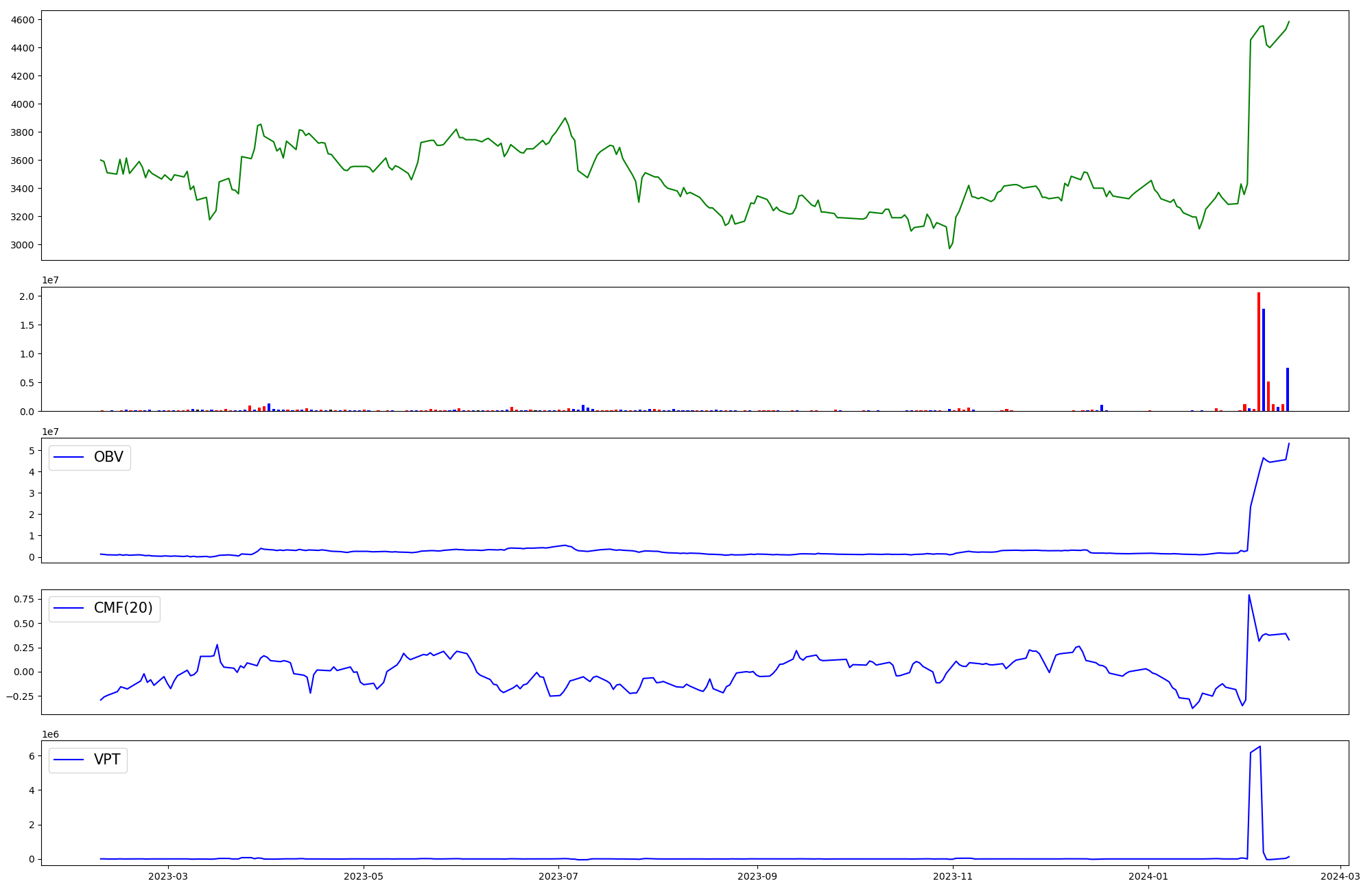Click the 2023-07 x-axis date label
Screen dimensions: 1372x892
[558, 876]
